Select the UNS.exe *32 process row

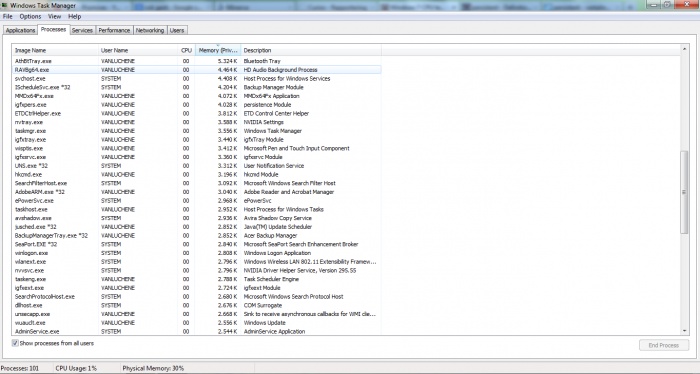(x=197, y=166)
